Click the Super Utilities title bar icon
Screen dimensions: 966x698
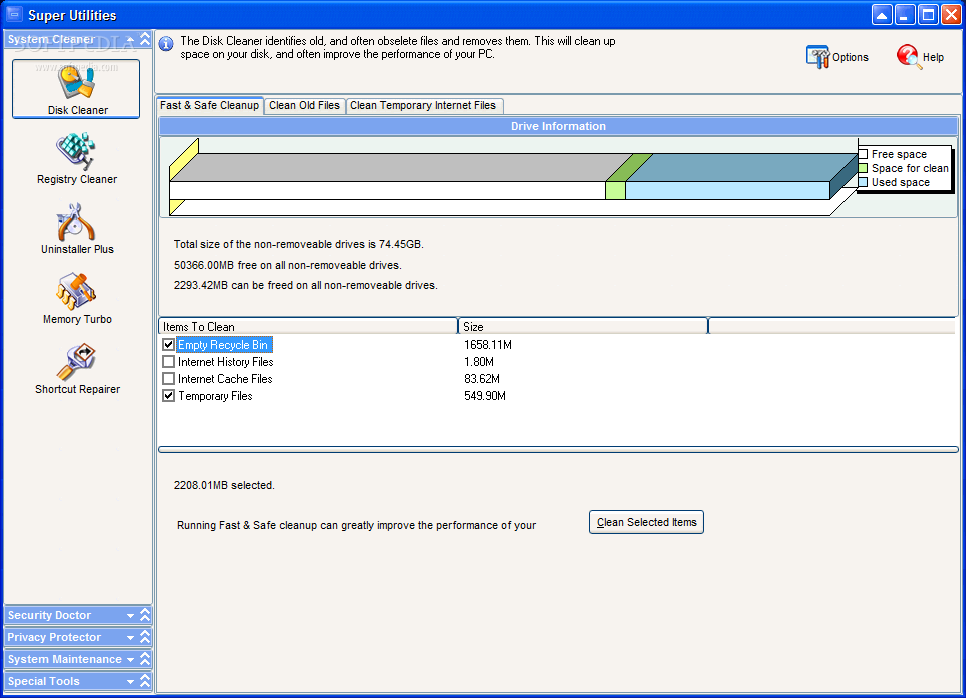[x=14, y=14]
